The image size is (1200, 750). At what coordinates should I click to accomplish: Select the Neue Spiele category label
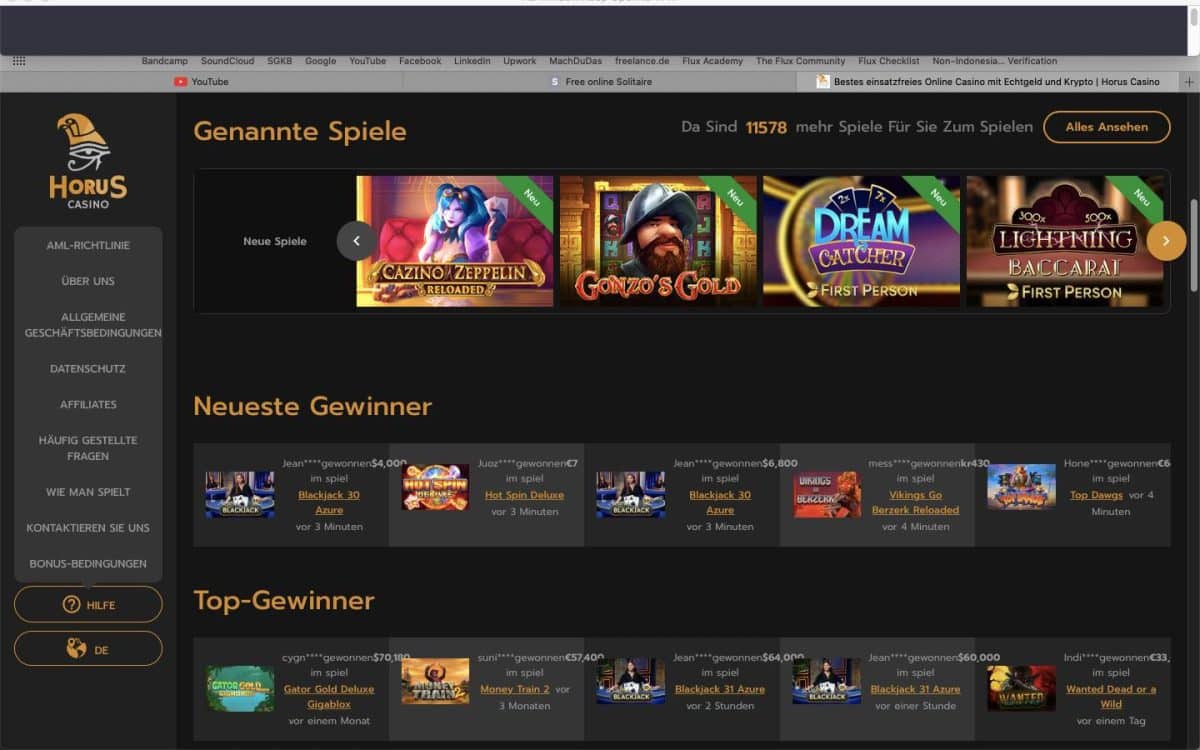(275, 241)
